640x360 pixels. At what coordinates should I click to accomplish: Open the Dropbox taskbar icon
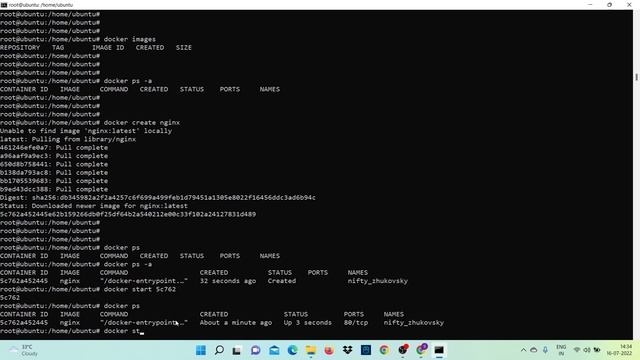(347, 350)
